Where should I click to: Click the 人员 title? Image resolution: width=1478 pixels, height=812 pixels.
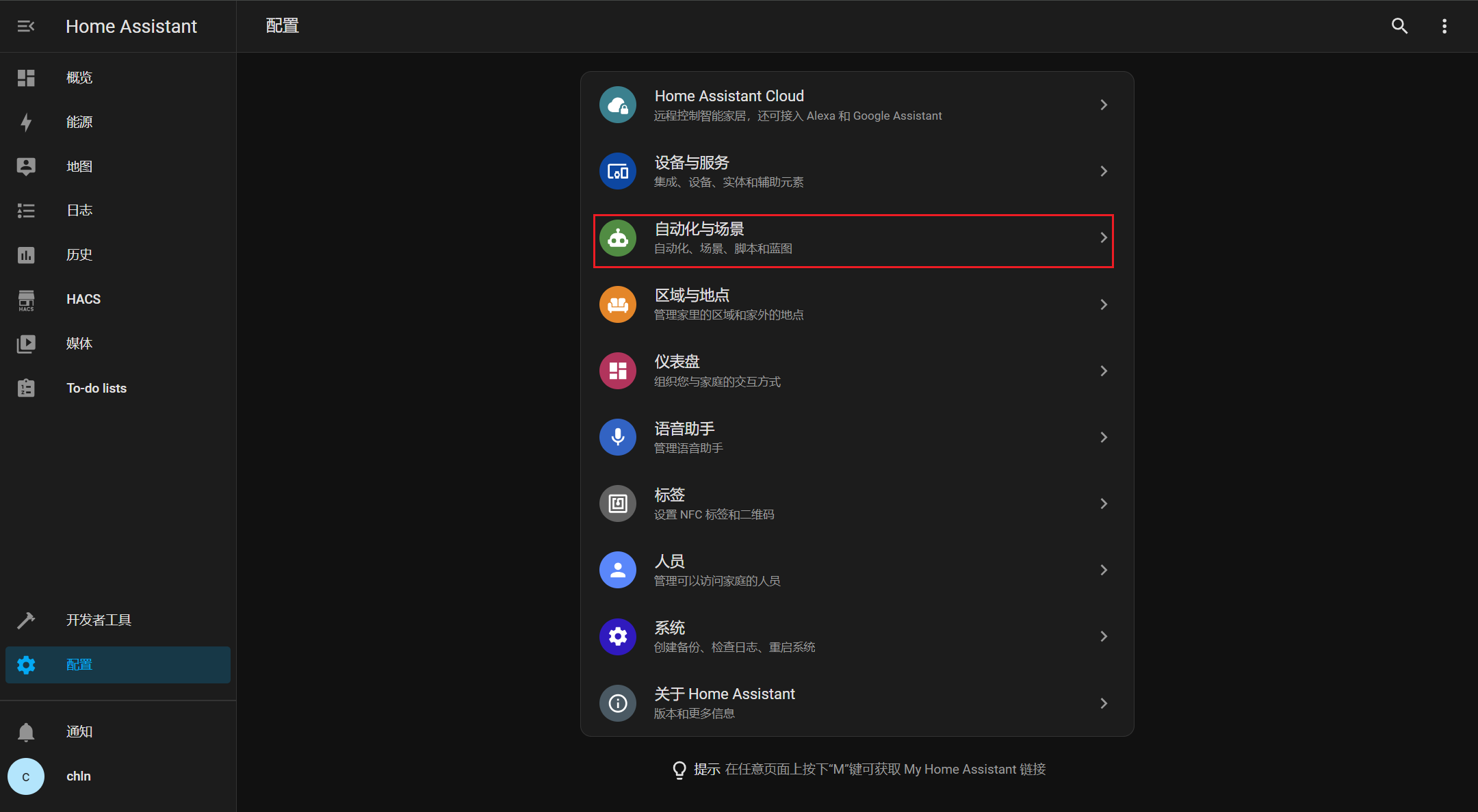[x=669, y=561]
